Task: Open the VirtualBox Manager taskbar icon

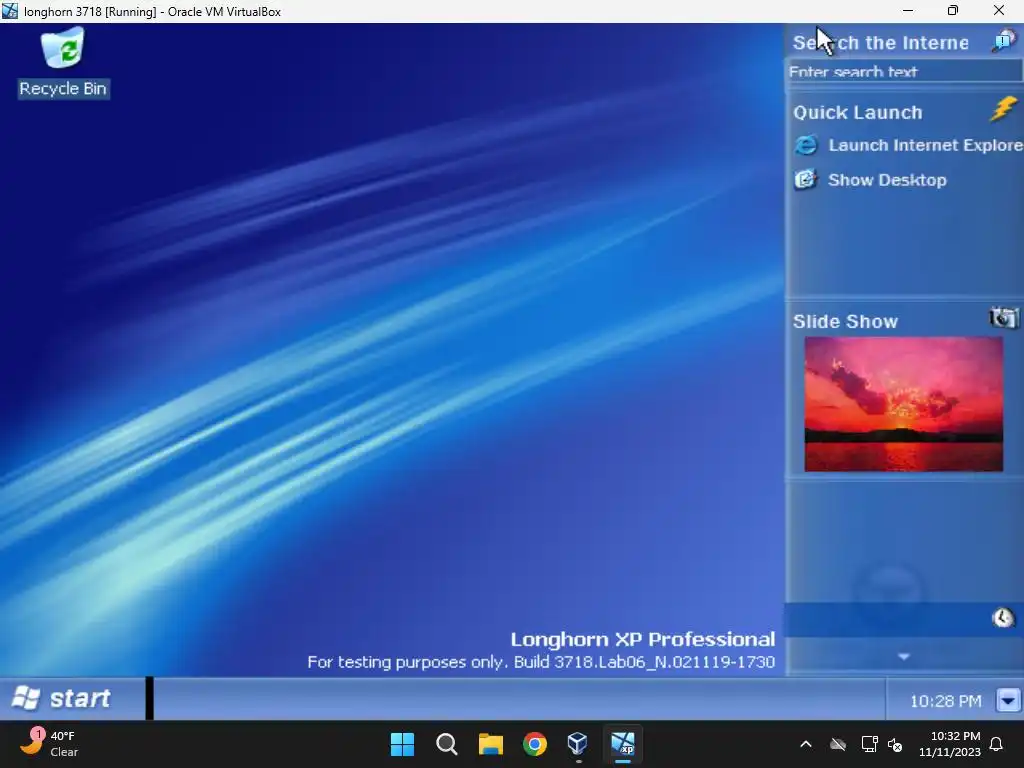Action: click(579, 744)
